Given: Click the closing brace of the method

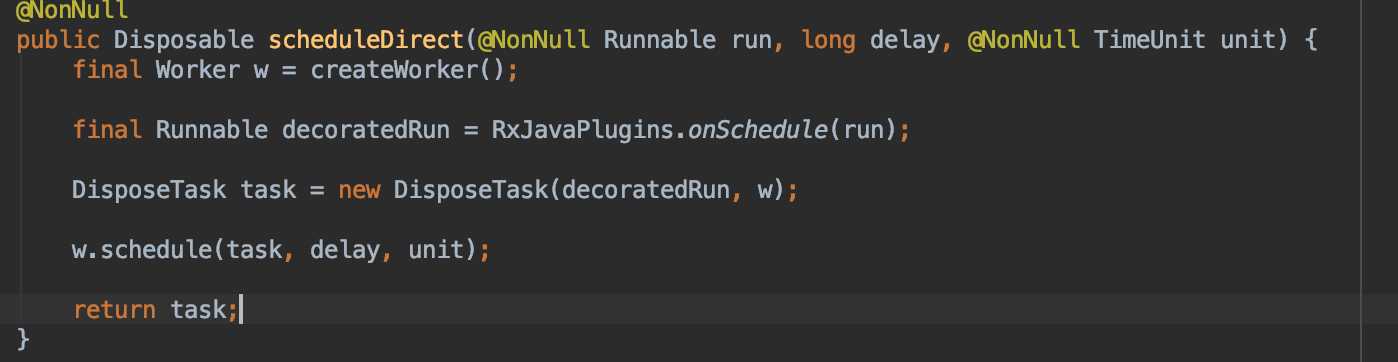Looking at the screenshot, I should click(24, 339).
